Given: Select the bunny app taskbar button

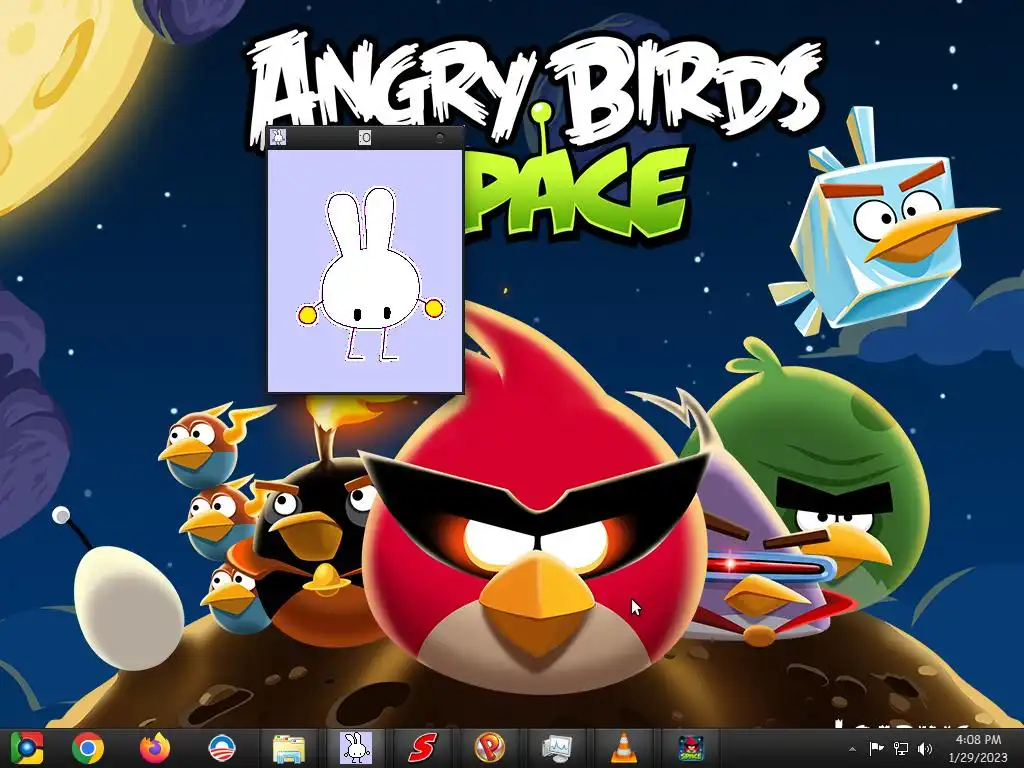Looking at the screenshot, I should click(357, 748).
